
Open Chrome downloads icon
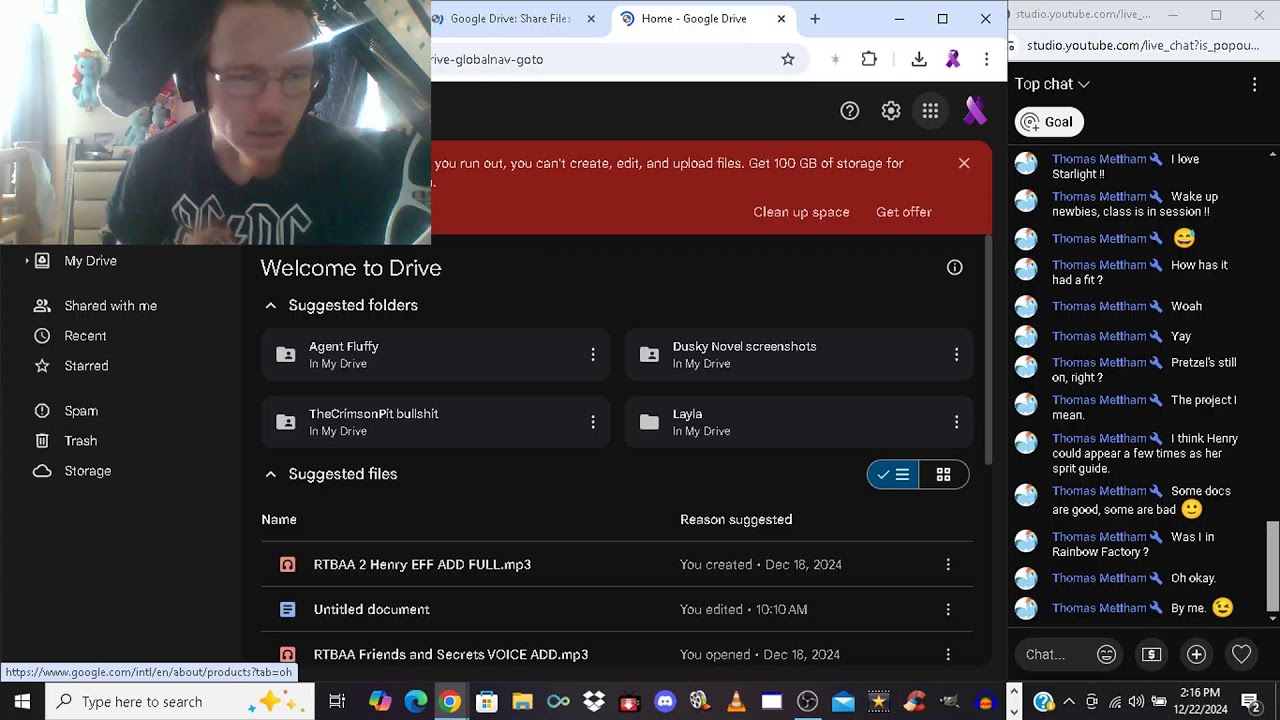coord(919,59)
